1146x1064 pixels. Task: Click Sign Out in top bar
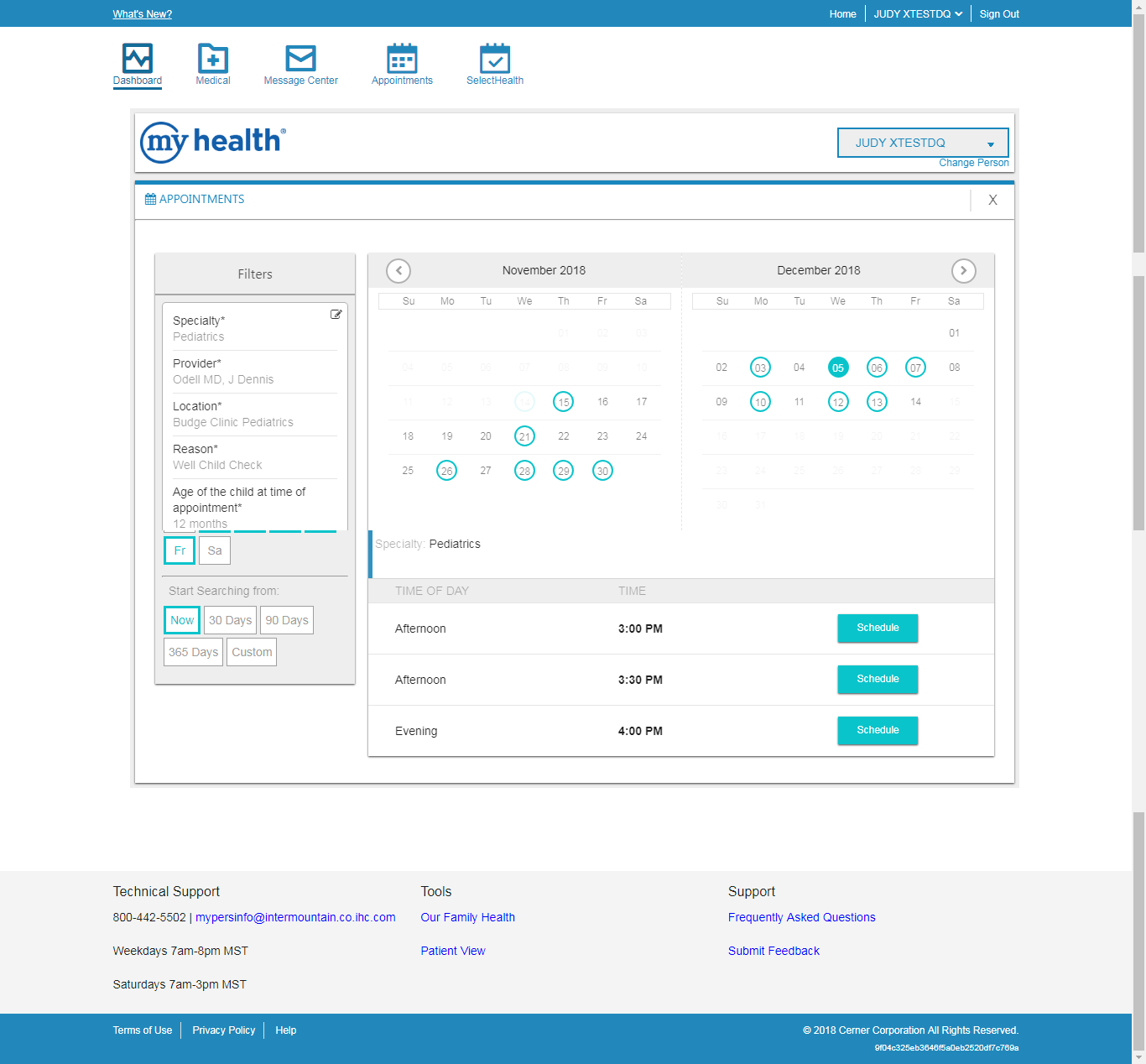[x=999, y=14]
